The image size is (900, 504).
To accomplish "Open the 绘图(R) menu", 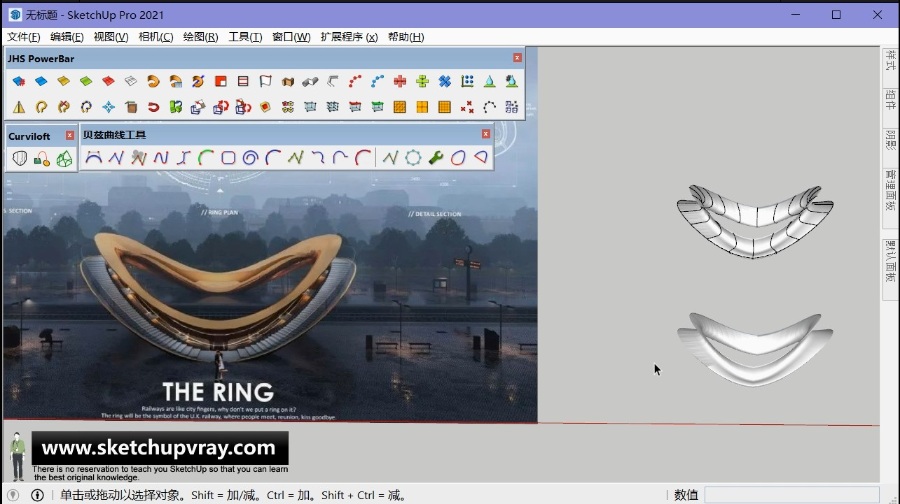I will [x=200, y=37].
